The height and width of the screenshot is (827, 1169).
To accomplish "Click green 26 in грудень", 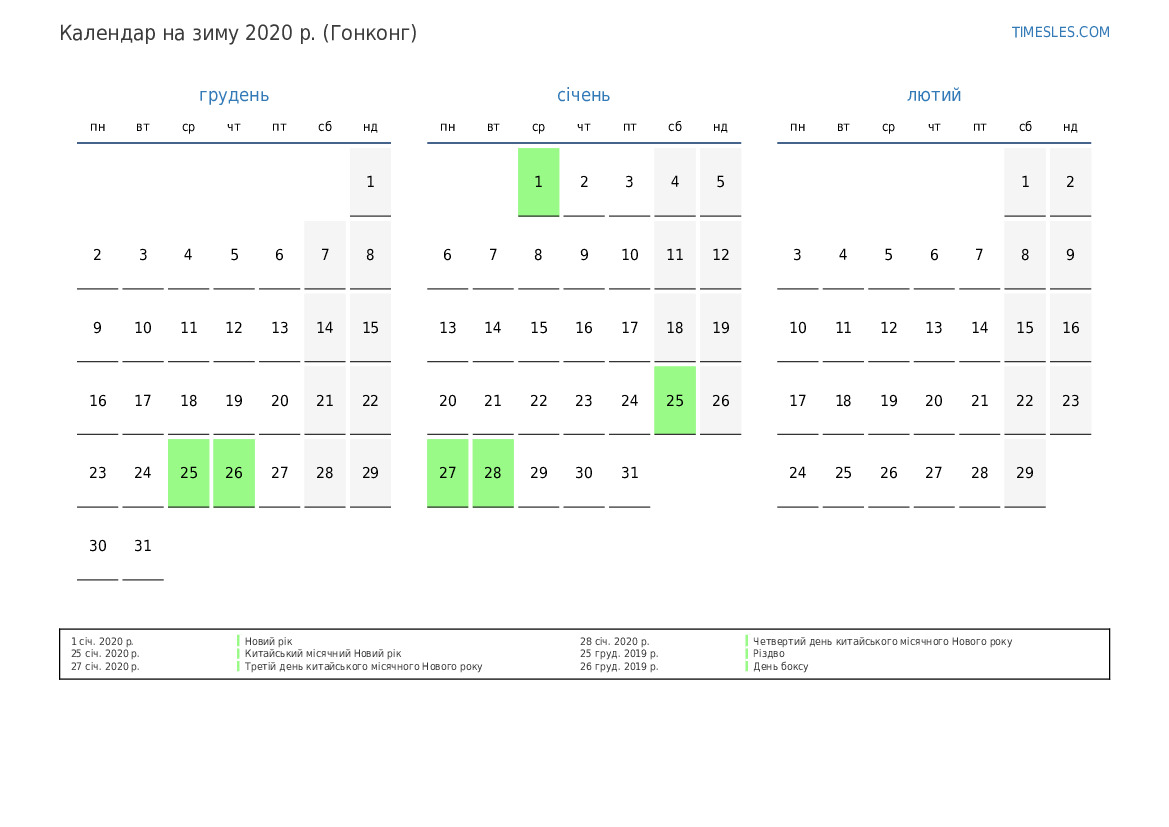I will tap(234, 473).
